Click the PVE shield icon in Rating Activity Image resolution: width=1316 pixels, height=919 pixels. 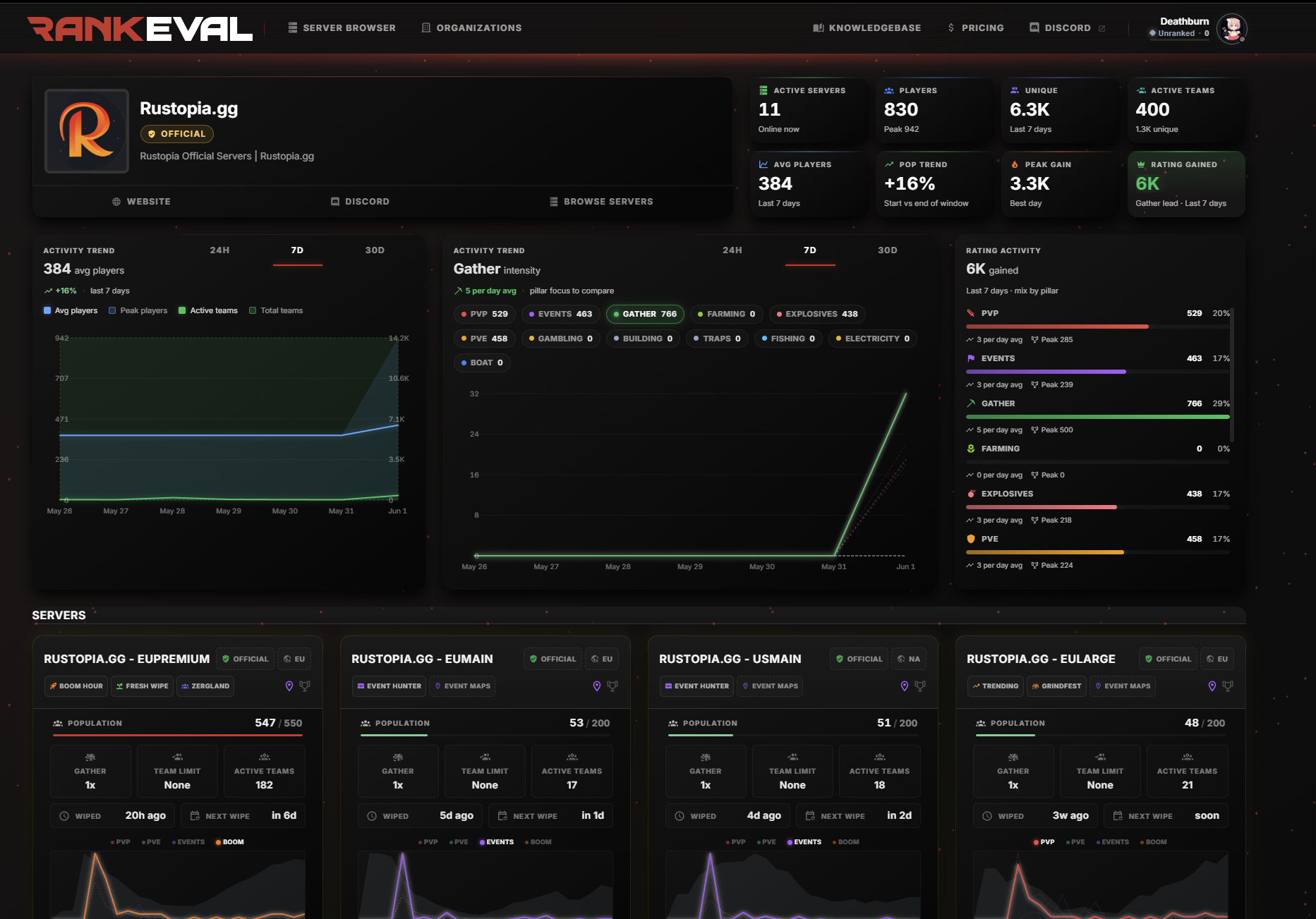pyautogui.click(x=971, y=539)
